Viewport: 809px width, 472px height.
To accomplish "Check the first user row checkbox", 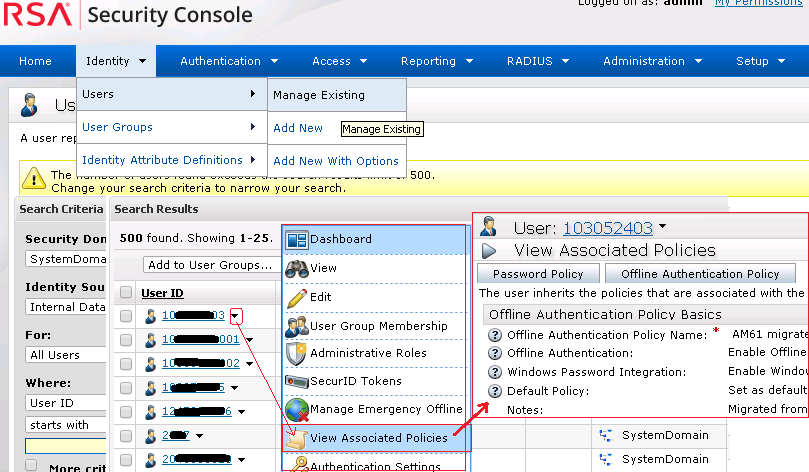I will (126, 316).
